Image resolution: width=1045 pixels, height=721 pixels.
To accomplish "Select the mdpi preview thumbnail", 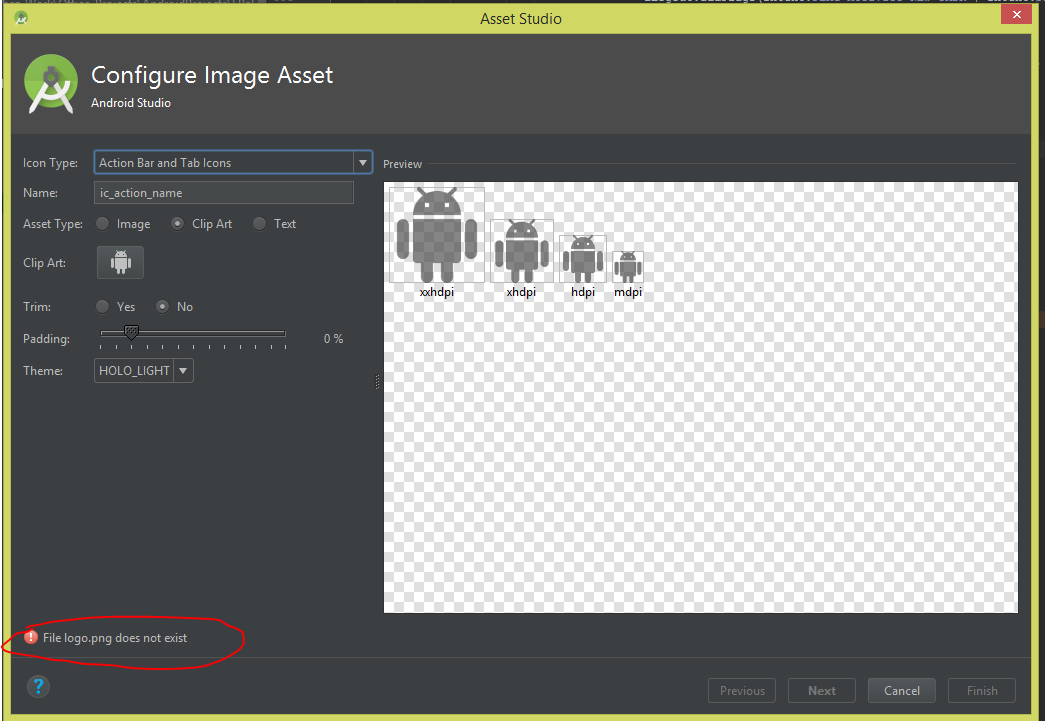I will pyautogui.click(x=627, y=265).
